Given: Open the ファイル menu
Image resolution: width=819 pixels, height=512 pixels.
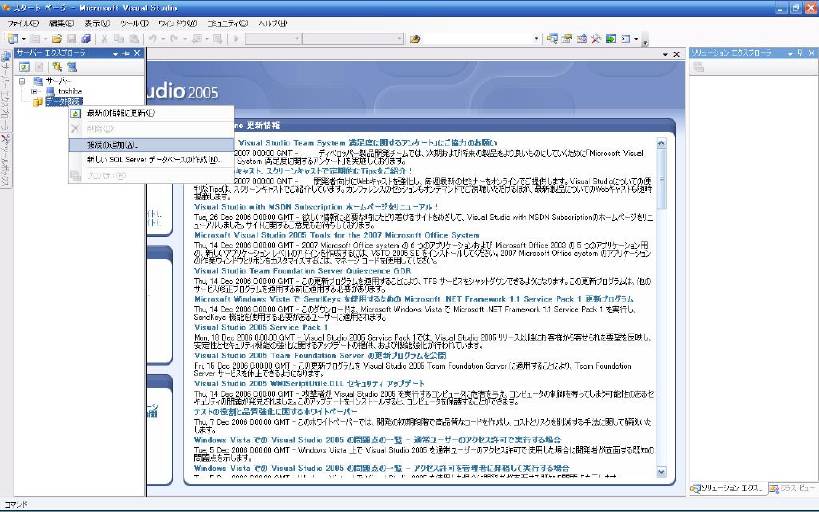Looking at the screenshot, I should 23,24.
